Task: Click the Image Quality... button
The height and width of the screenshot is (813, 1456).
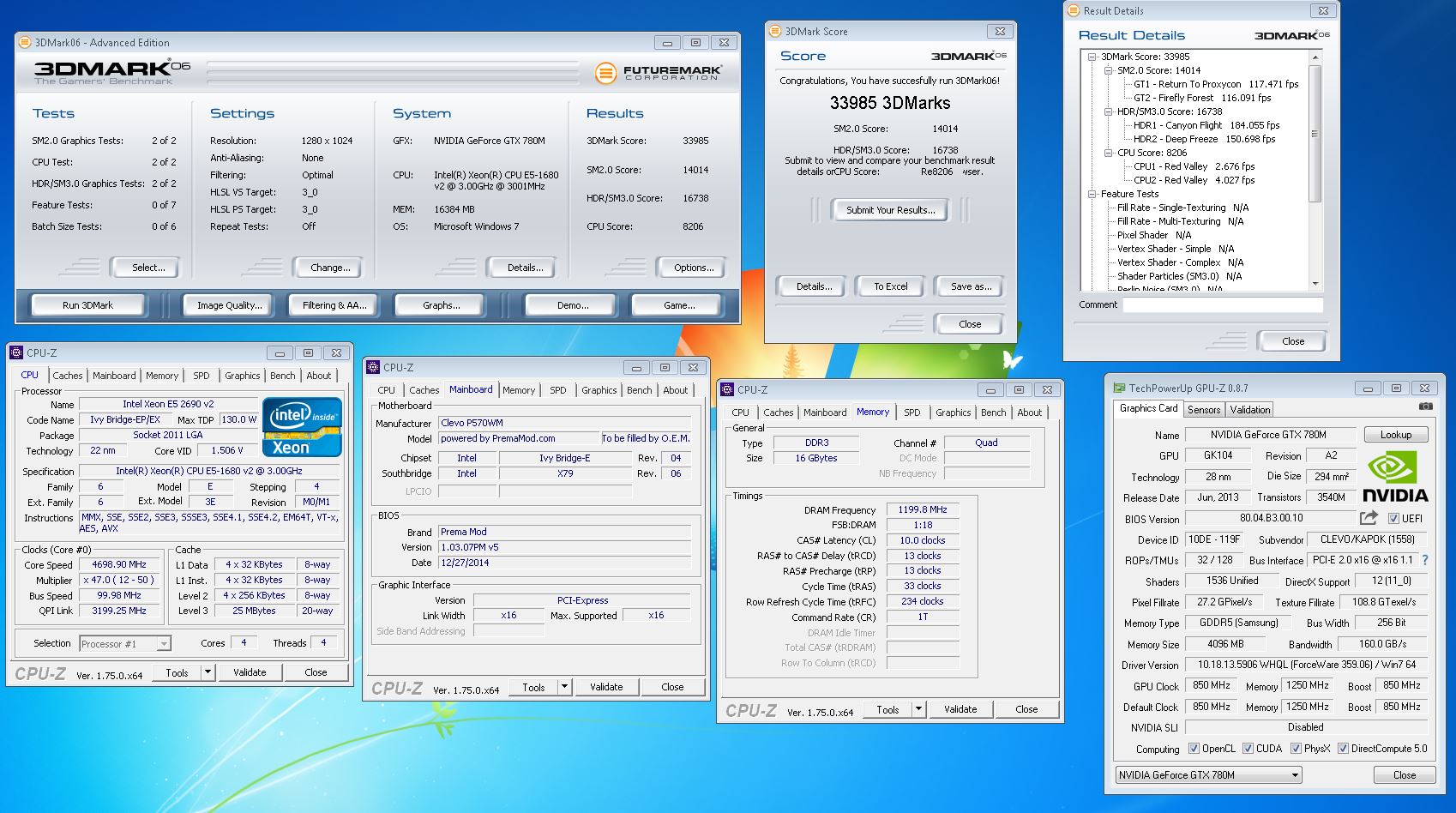Action: point(229,305)
